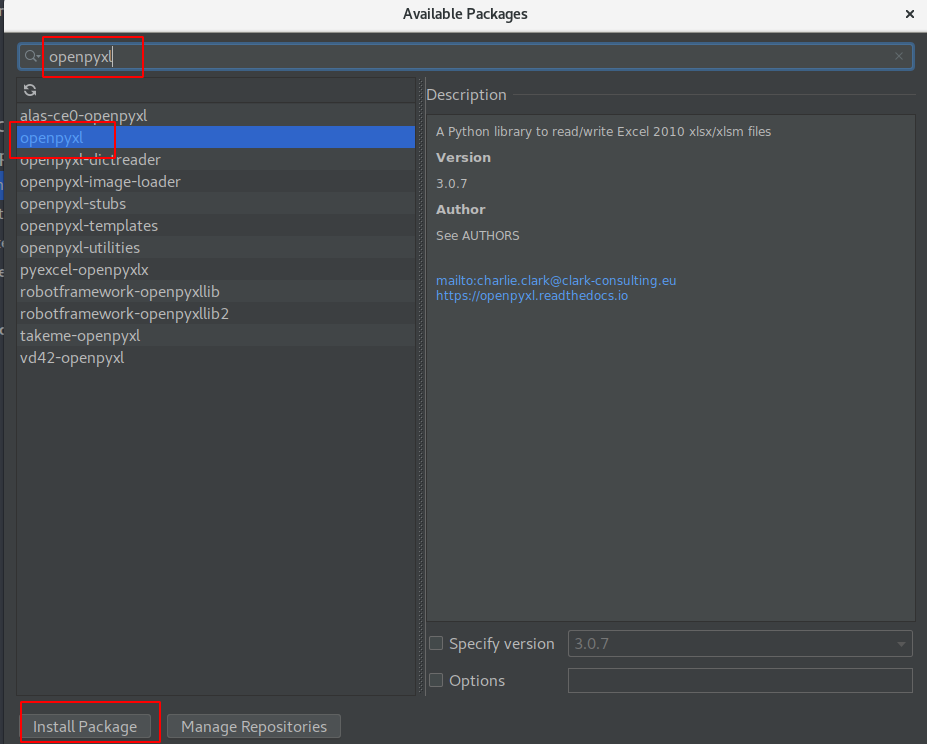
Task: Select vd42-openpyxl package
Action: (x=216, y=357)
